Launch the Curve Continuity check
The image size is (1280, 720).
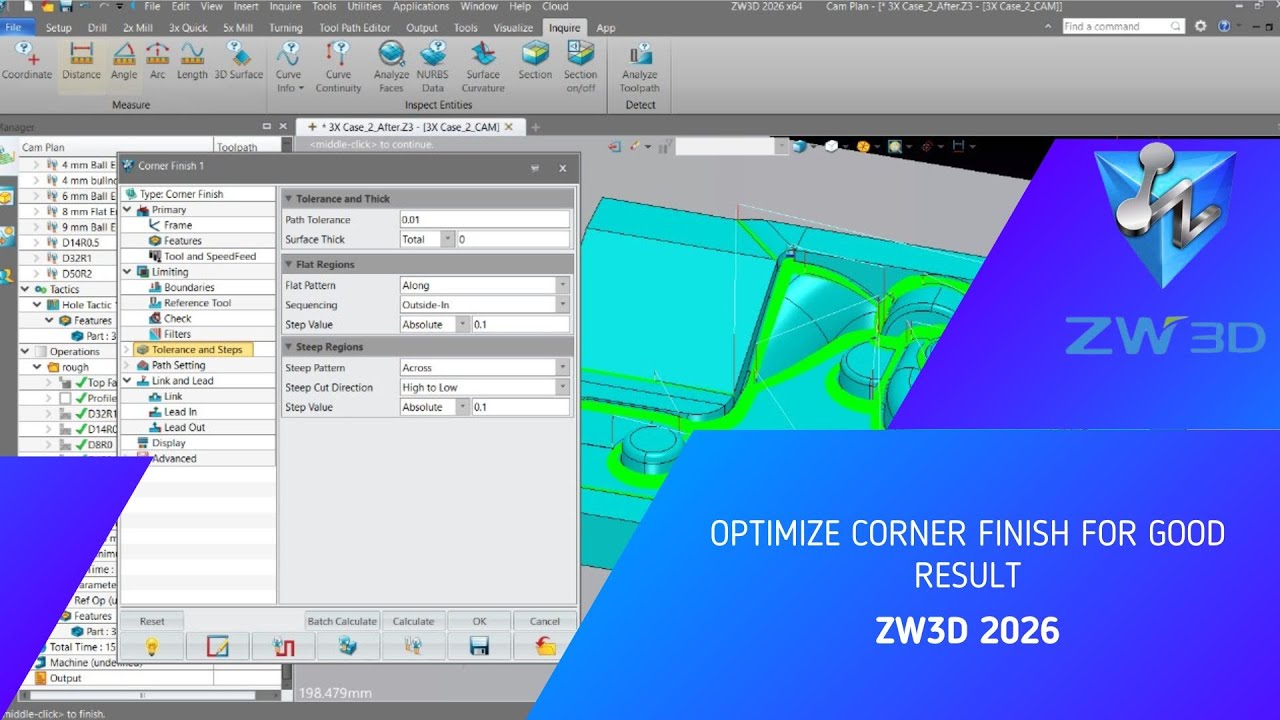338,67
